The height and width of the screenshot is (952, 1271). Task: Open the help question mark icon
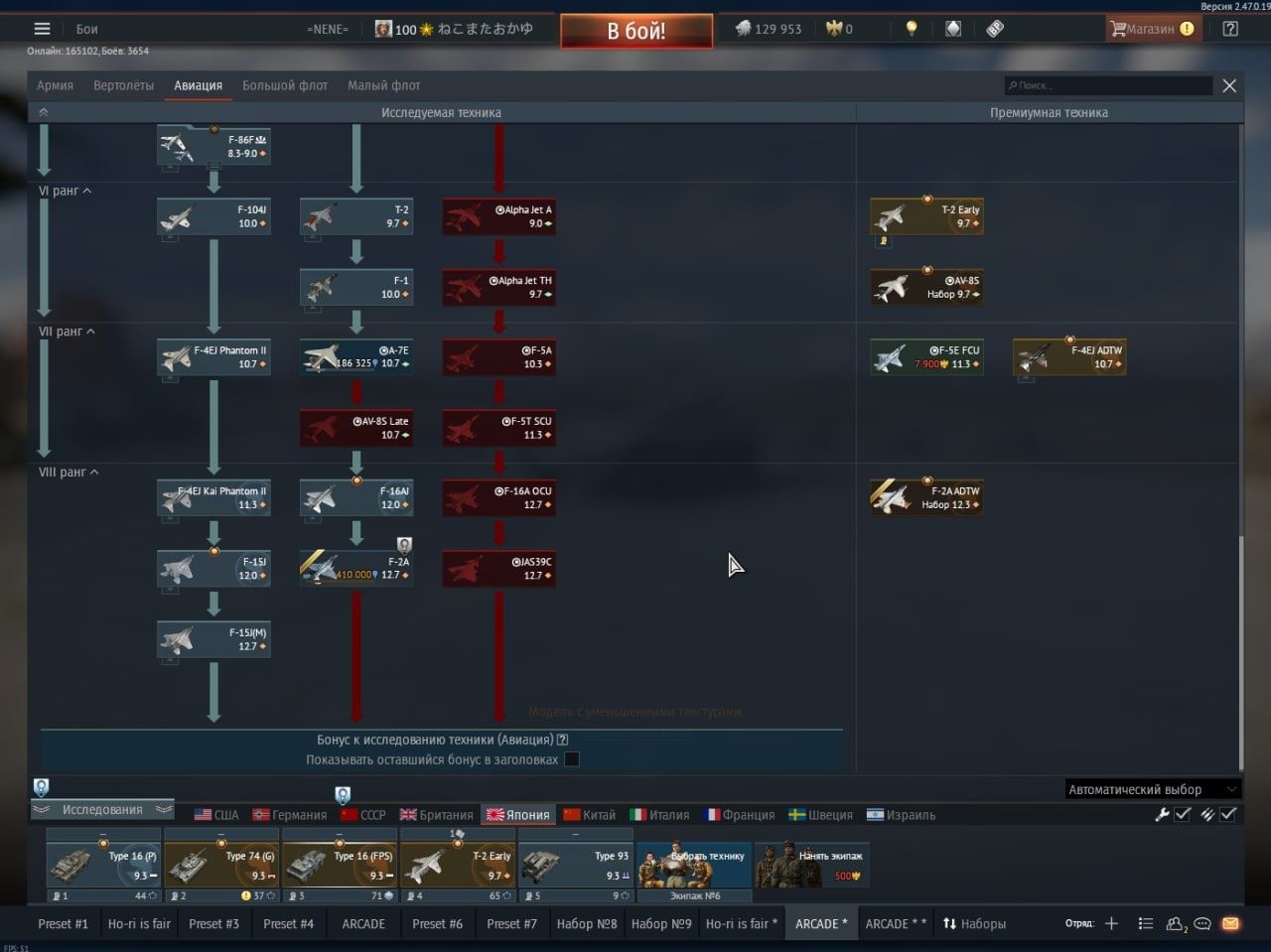tap(1230, 29)
